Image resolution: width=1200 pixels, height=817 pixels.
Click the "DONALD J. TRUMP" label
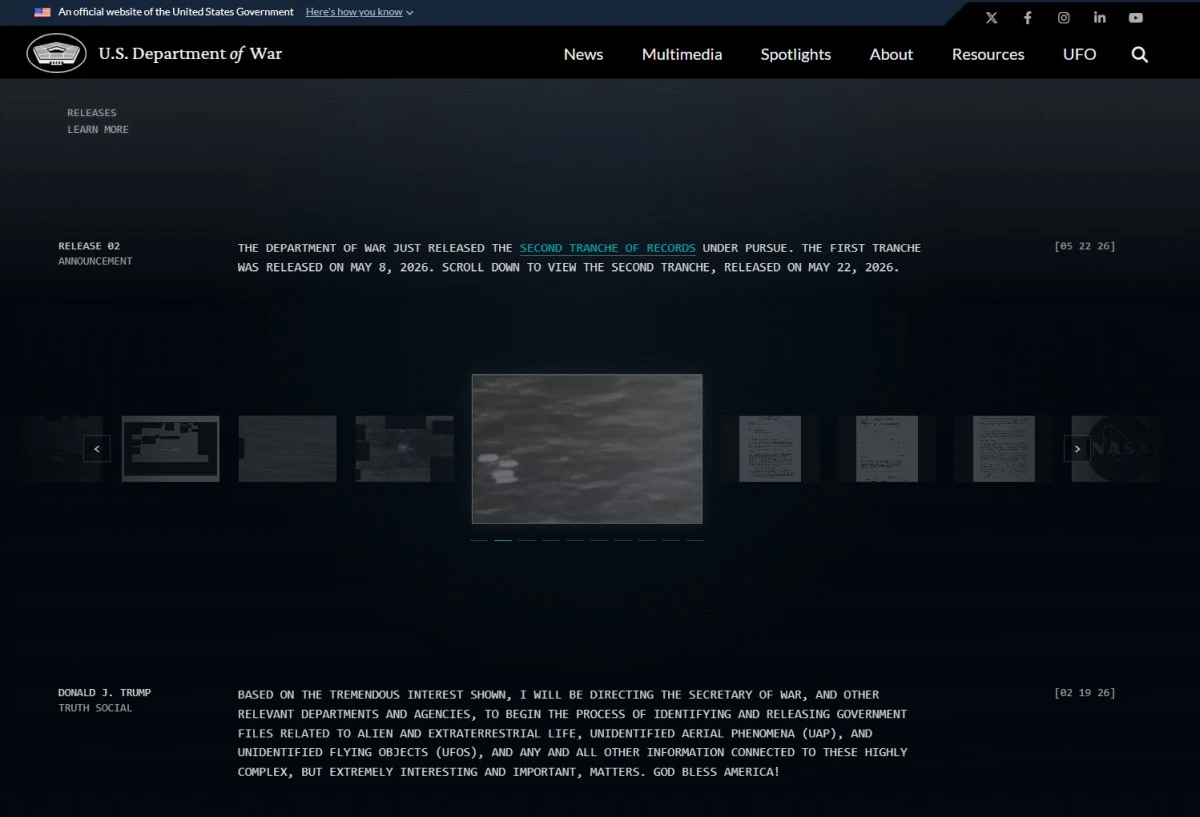(x=105, y=693)
